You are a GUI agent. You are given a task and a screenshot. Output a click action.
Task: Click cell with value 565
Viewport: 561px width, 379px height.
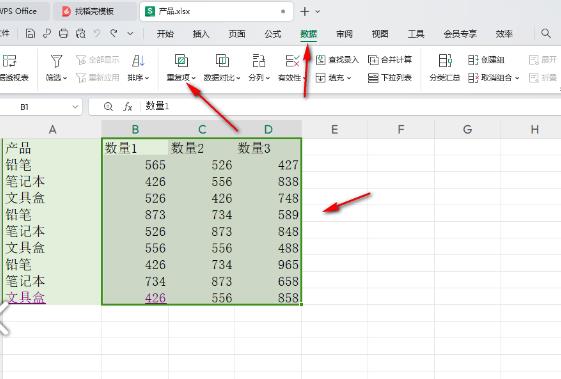pos(135,165)
